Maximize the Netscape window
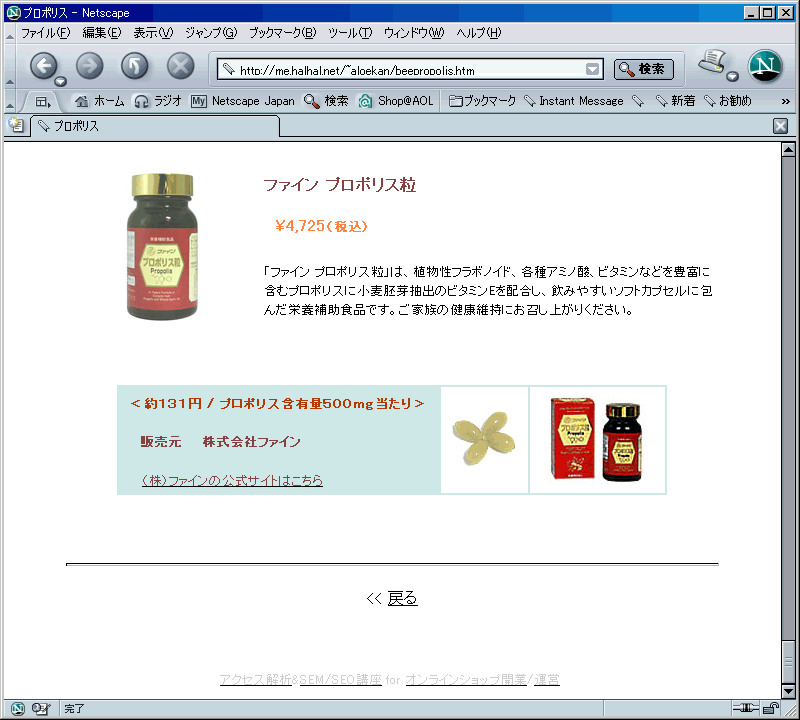This screenshot has width=800, height=720. (767, 13)
